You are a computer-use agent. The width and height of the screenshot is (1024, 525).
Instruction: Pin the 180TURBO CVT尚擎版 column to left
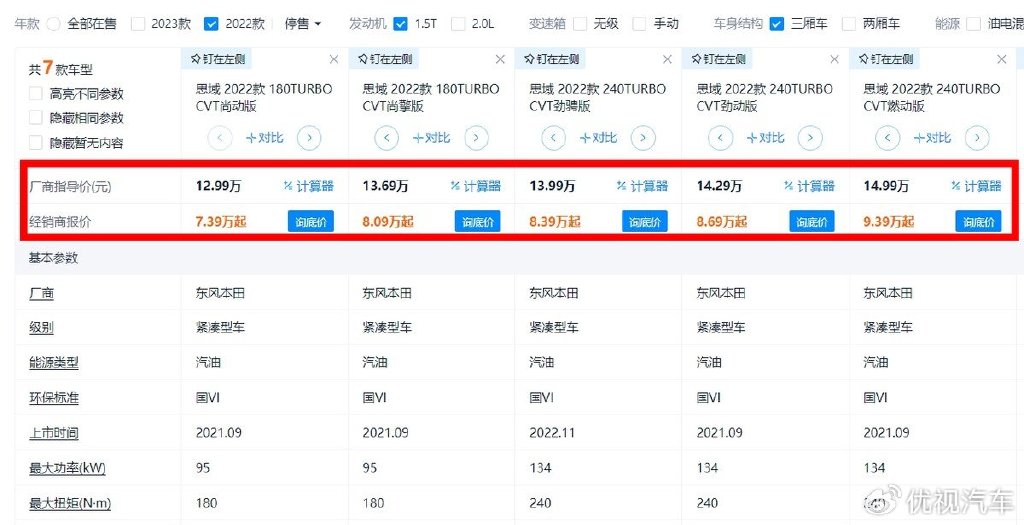coord(383,59)
